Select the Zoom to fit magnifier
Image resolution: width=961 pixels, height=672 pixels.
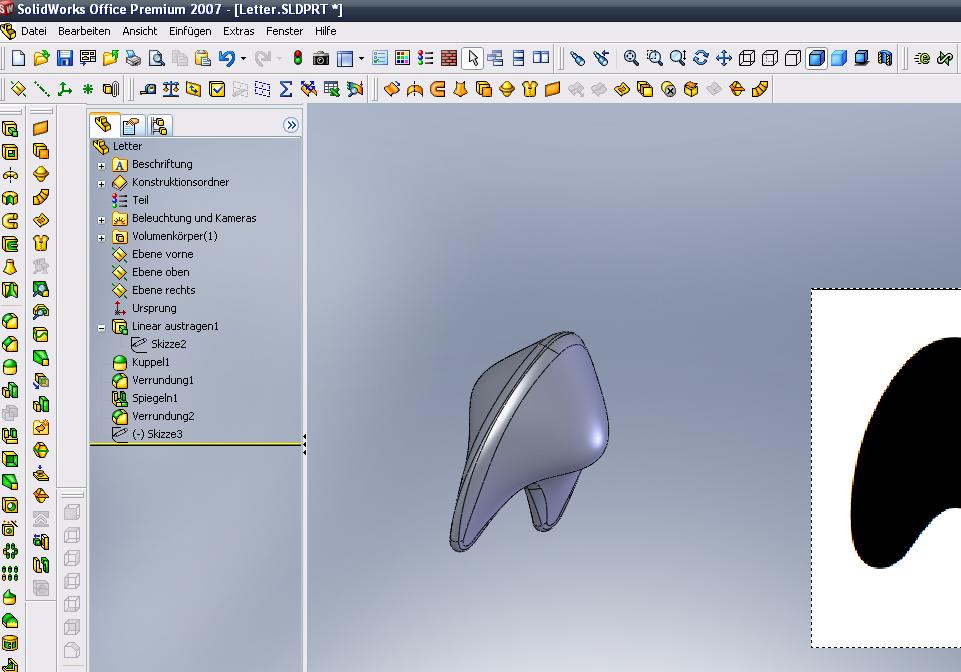(x=631, y=58)
